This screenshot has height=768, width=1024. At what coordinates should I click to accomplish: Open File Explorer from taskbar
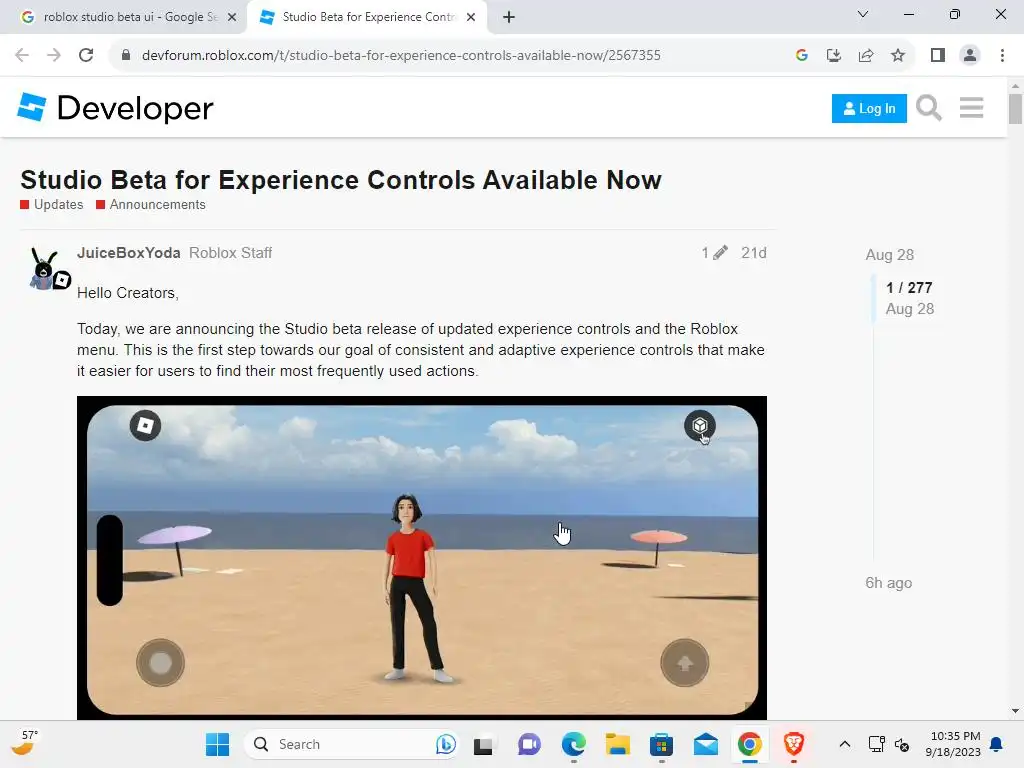pos(617,744)
